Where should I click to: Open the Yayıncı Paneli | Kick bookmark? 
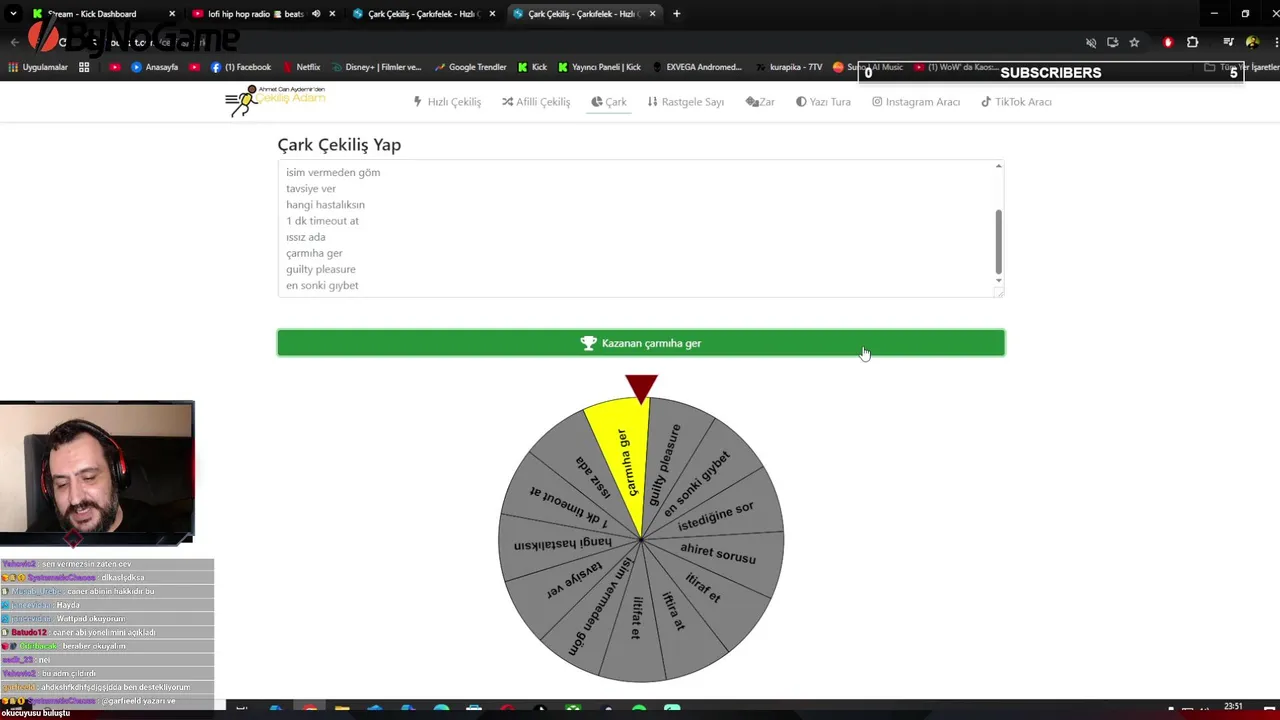click(600, 67)
